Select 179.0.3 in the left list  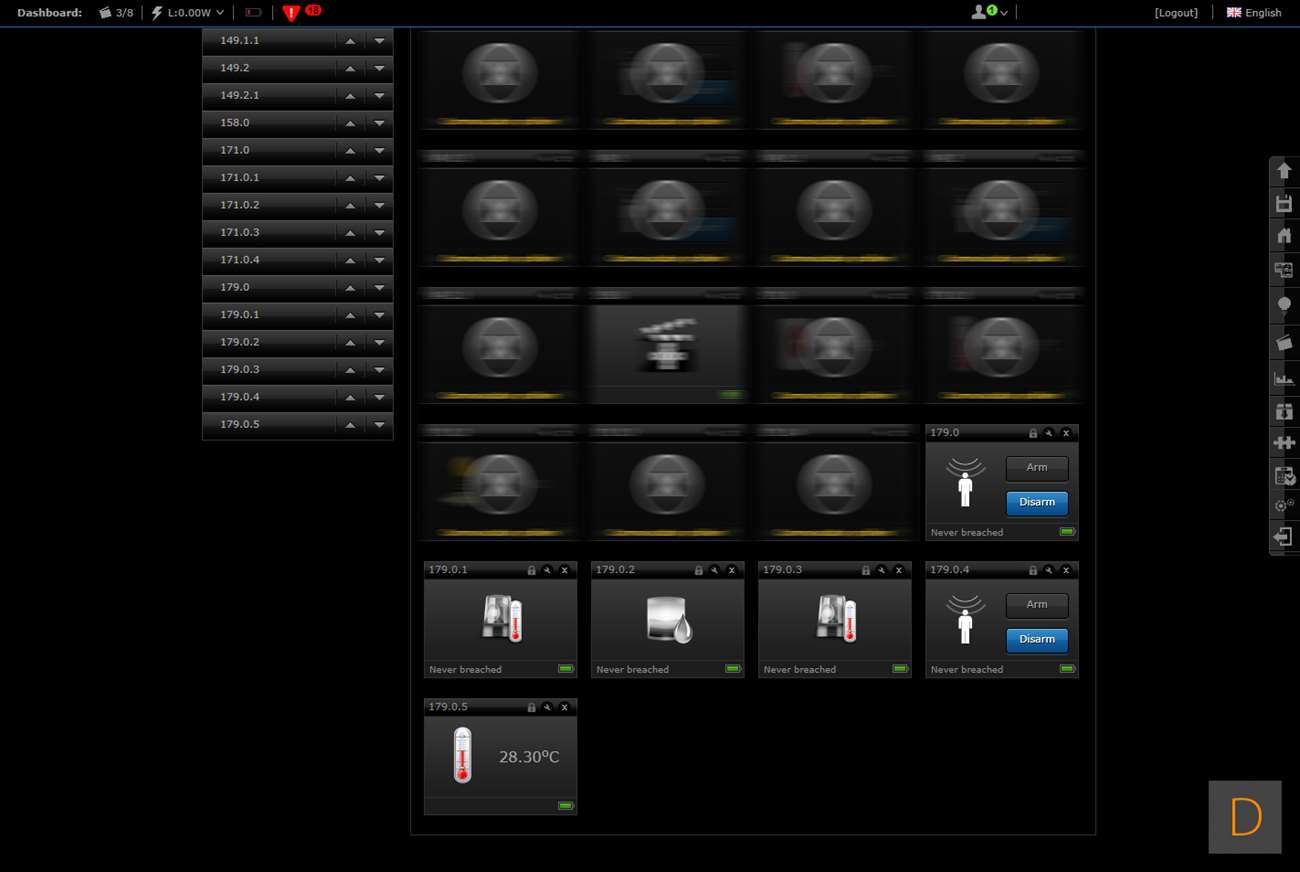click(x=240, y=369)
